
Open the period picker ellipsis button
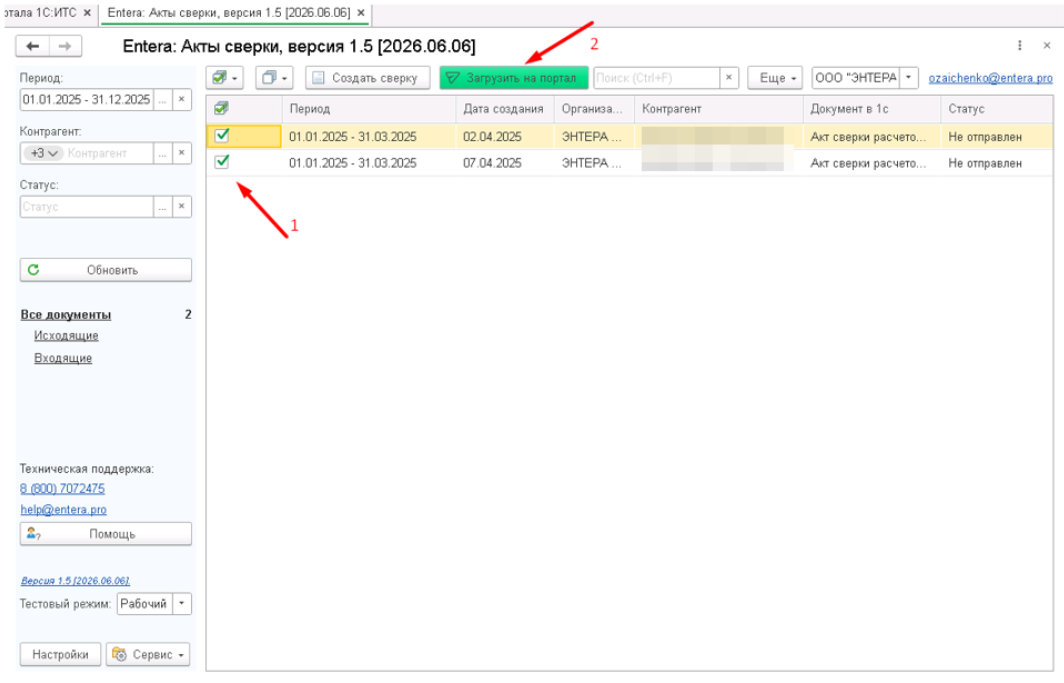coord(162,100)
